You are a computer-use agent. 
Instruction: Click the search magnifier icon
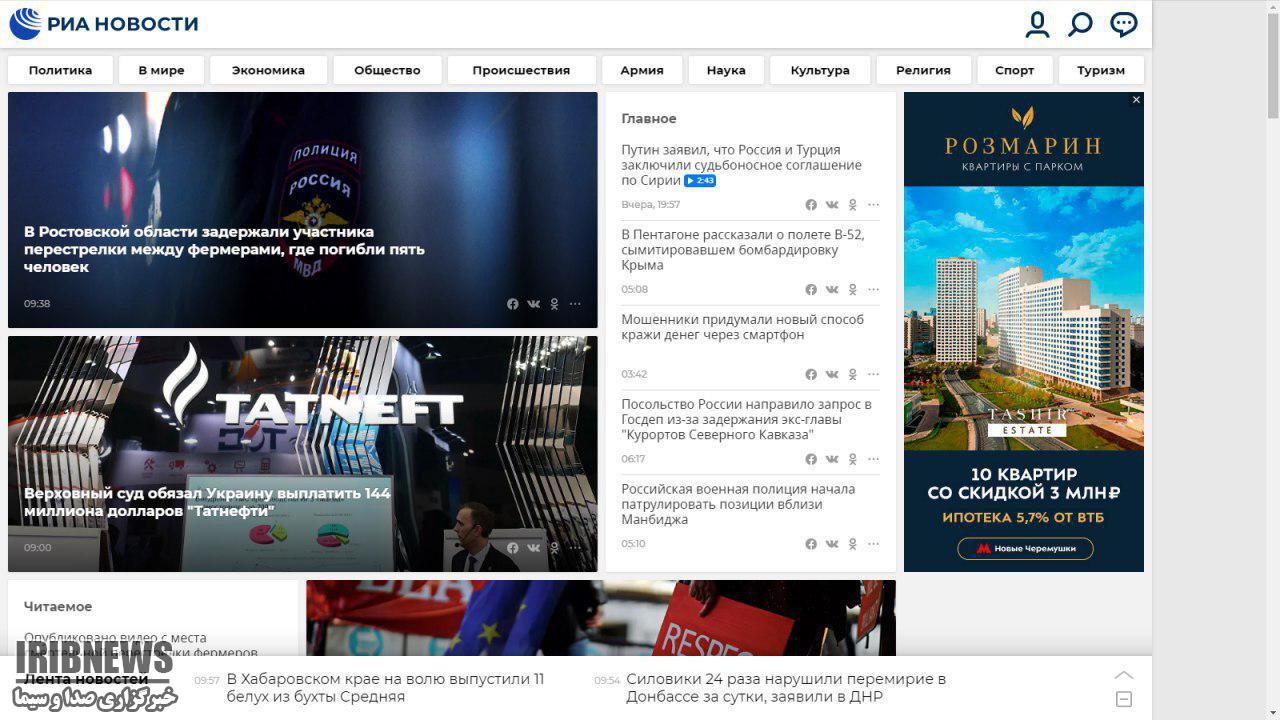tap(1080, 24)
